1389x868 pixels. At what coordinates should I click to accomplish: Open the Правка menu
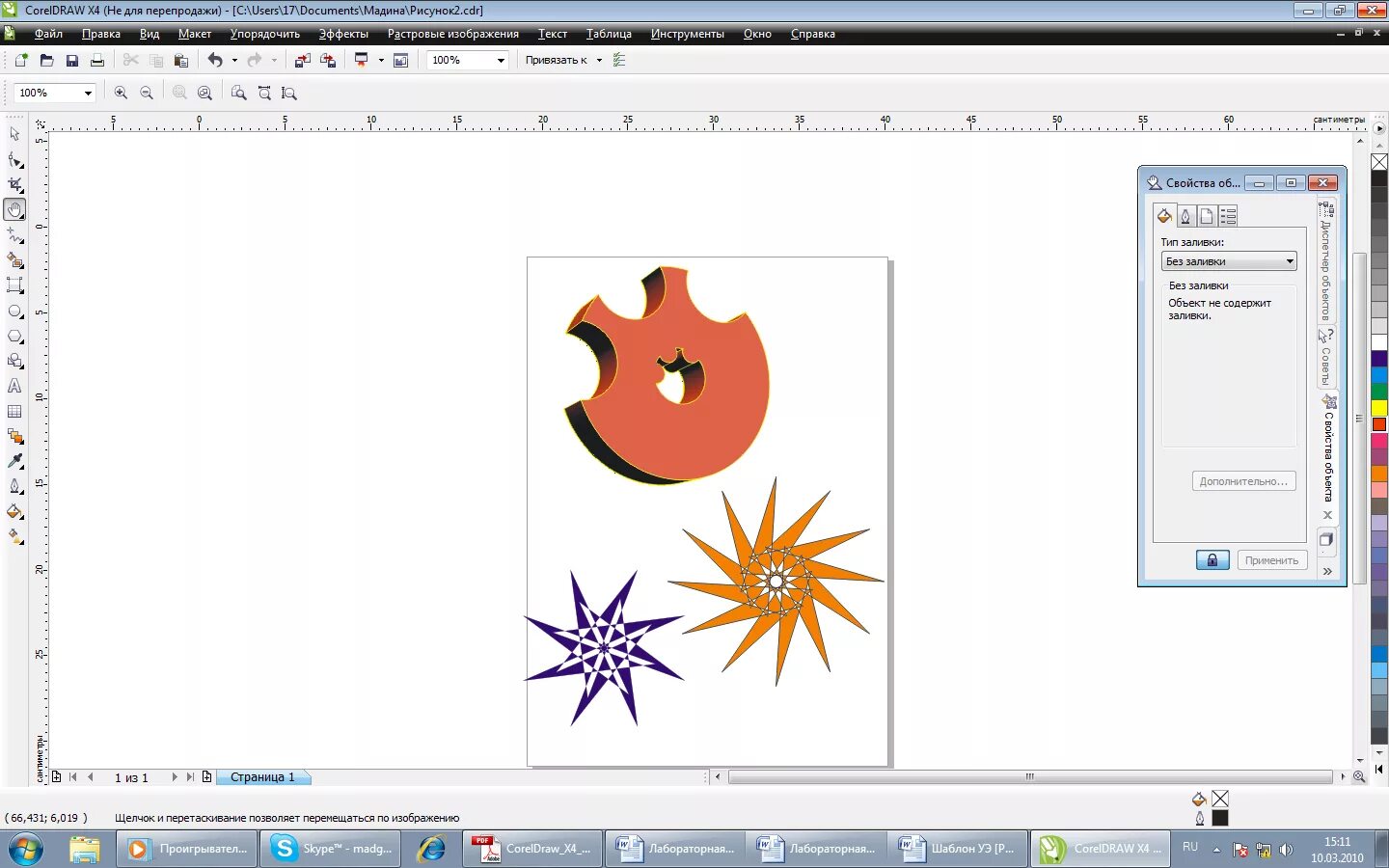(101, 34)
